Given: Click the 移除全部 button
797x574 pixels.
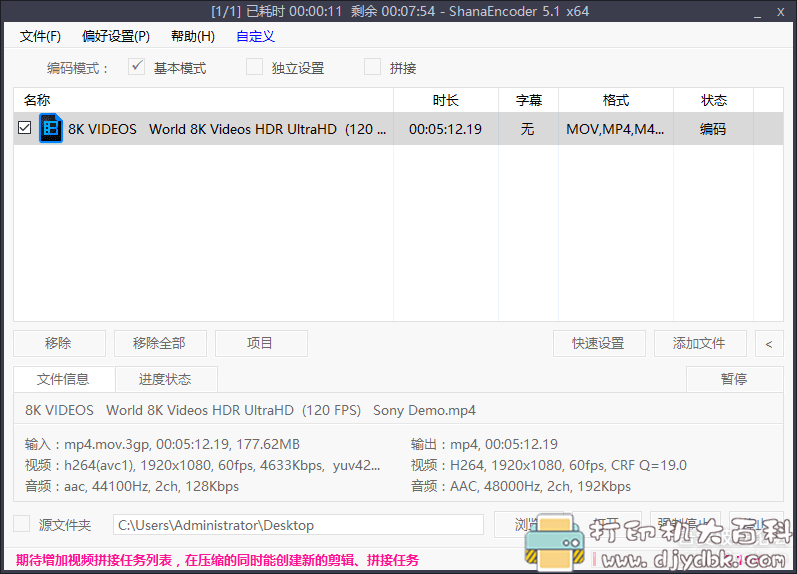Looking at the screenshot, I should pos(160,343).
